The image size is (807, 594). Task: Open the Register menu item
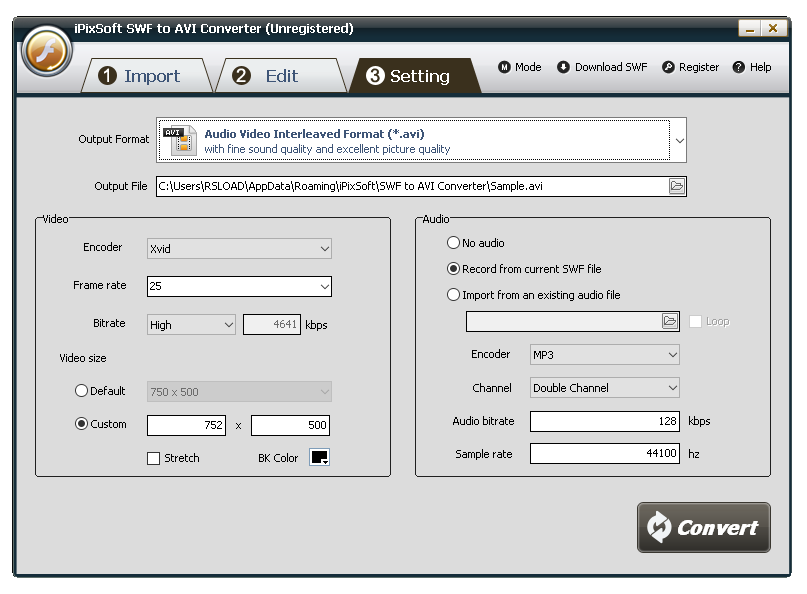690,67
